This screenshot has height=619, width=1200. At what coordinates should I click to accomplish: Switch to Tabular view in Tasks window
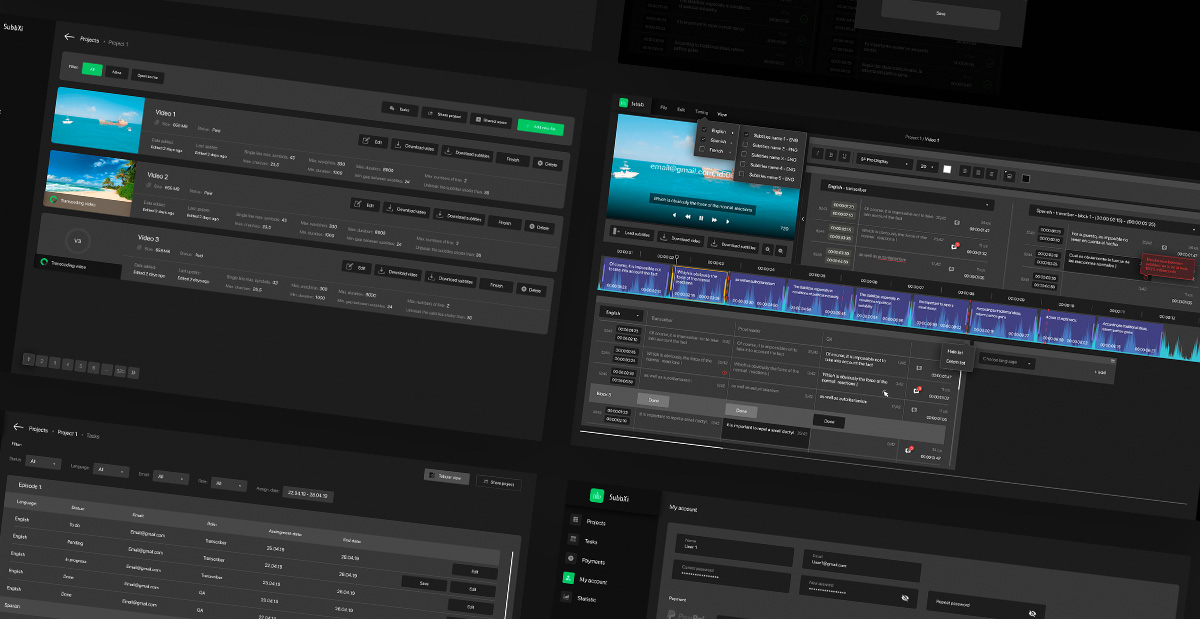(x=447, y=477)
